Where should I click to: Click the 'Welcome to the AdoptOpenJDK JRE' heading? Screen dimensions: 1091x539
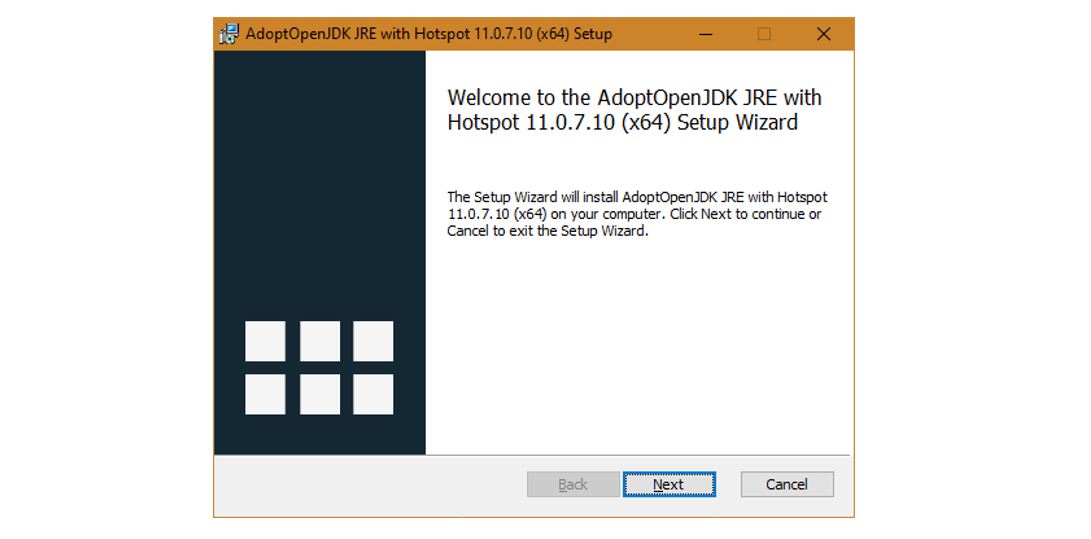point(635,109)
